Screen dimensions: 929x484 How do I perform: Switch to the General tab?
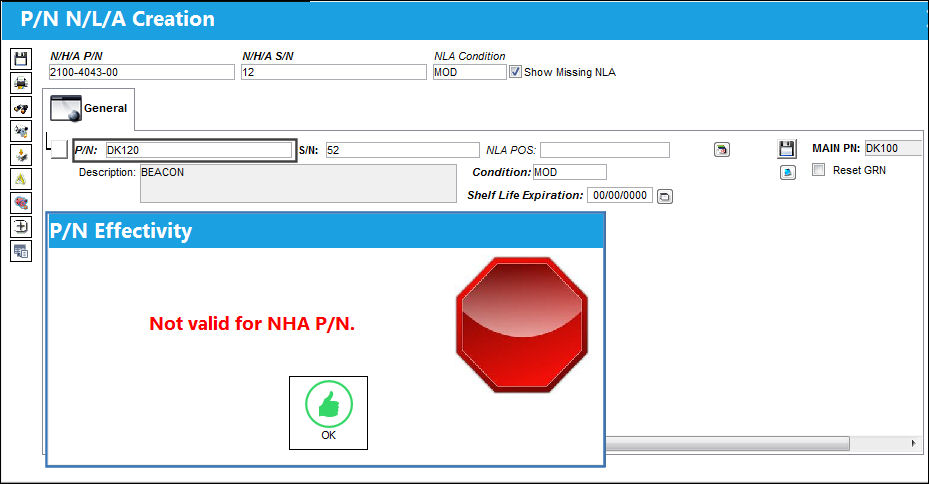[89, 108]
